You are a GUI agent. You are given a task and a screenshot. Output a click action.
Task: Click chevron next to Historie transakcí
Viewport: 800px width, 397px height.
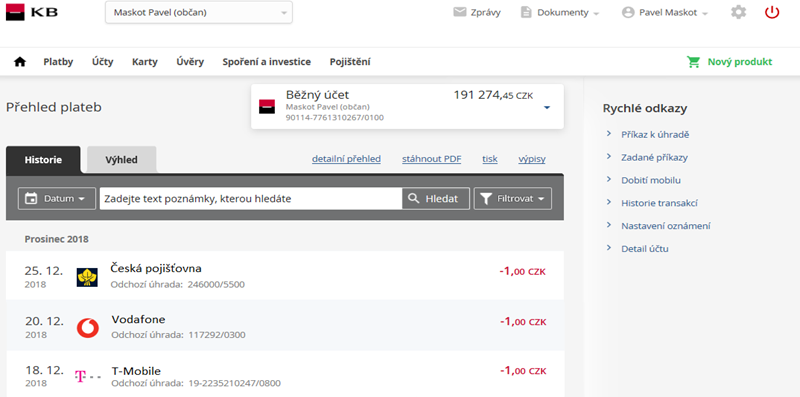click(x=609, y=202)
